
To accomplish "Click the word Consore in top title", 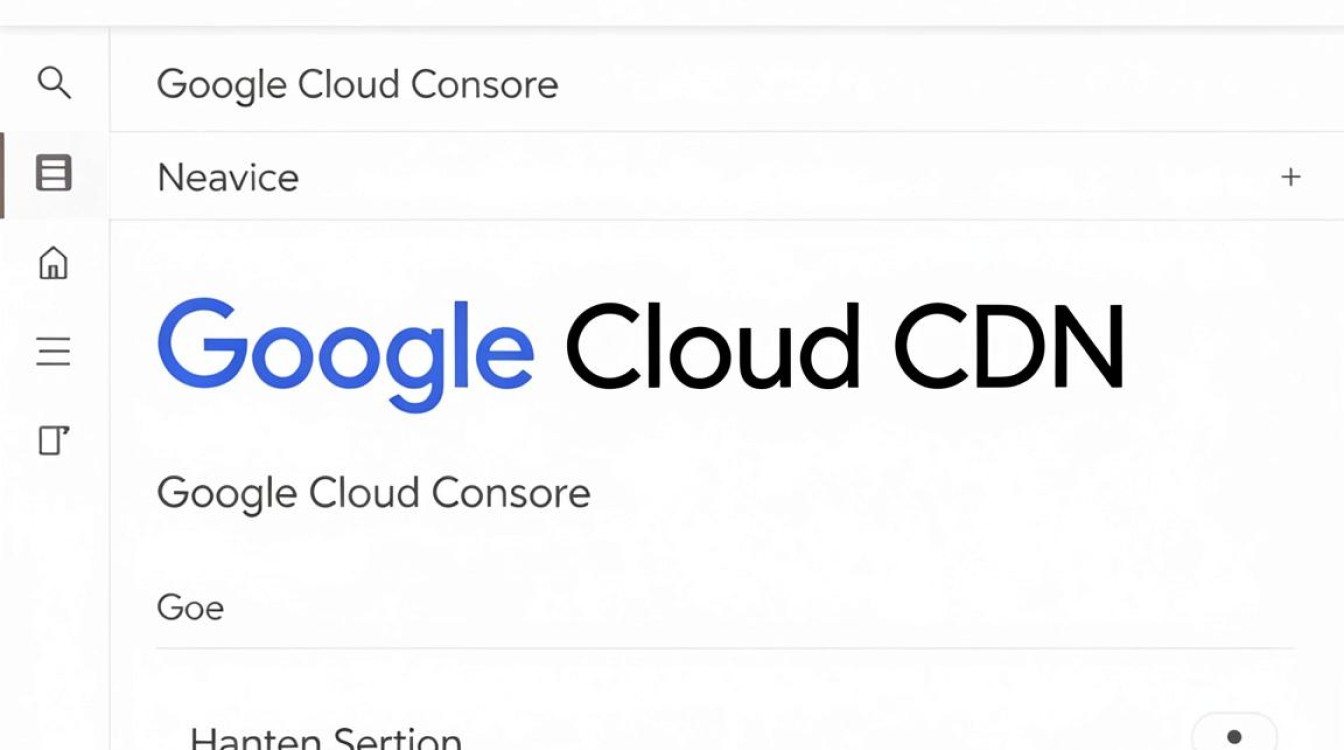I will click(x=485, y=84).
